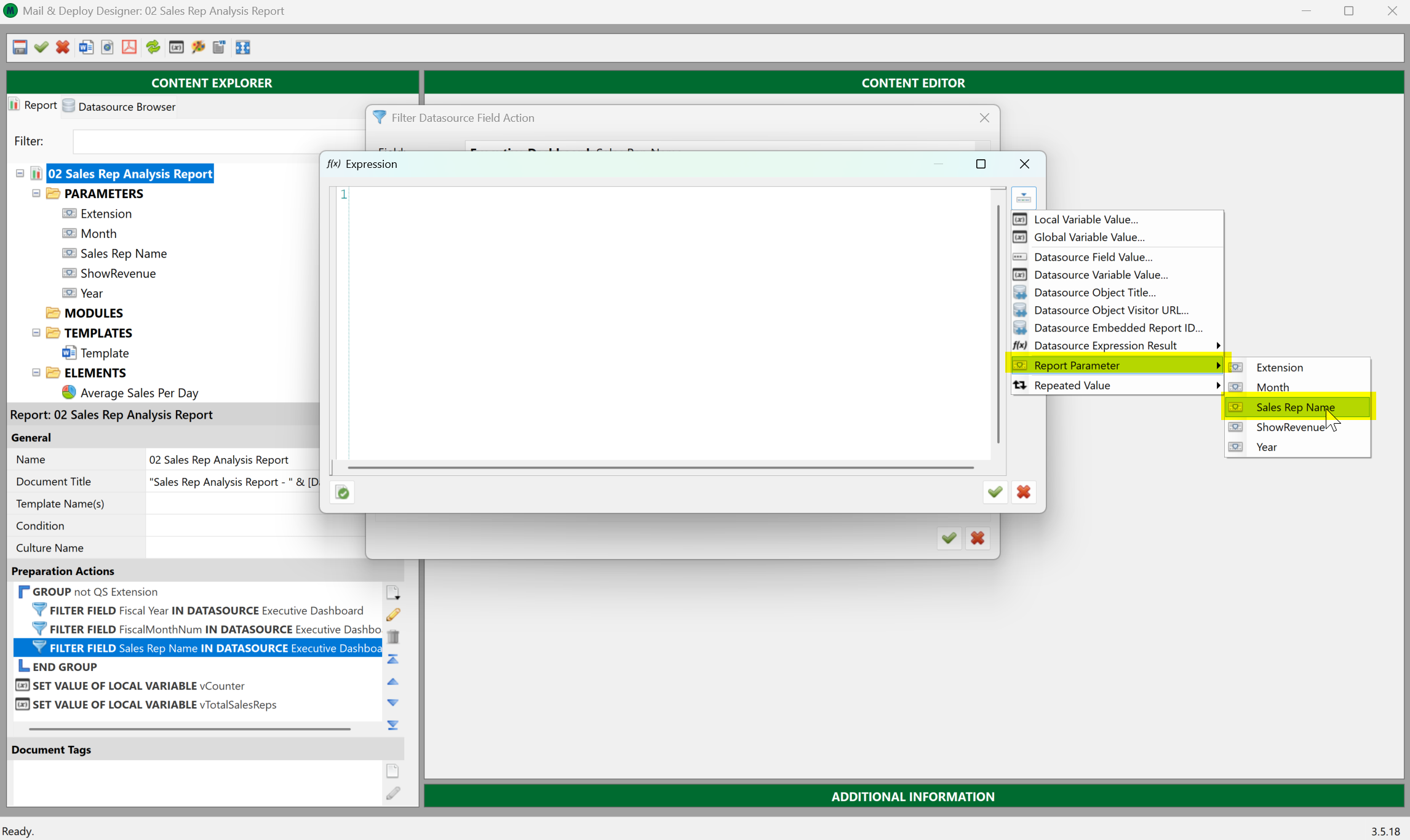Click the pencil edit icon beside Preparation Actions
Viewport: 1410px width, 840px height.
(393, 614)
